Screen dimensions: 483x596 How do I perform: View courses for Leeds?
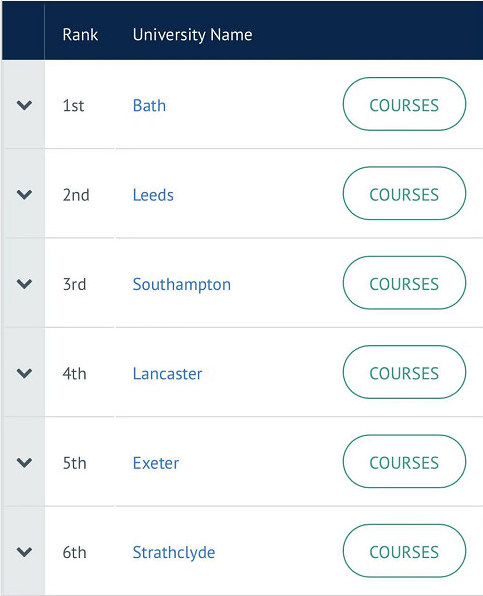404,193
